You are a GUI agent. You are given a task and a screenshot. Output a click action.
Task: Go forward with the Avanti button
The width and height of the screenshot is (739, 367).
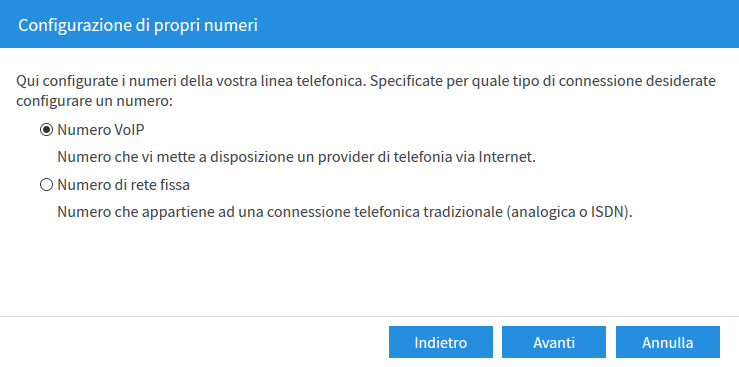point(554,342)
